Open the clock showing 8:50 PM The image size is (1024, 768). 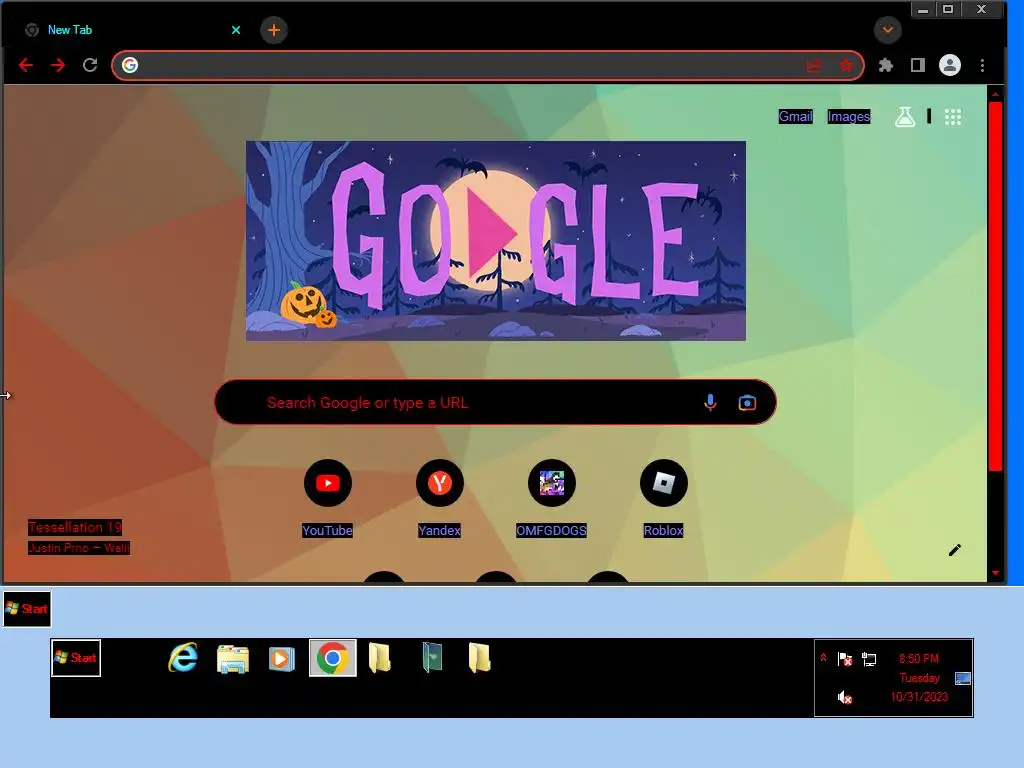[x=918, y=658]
